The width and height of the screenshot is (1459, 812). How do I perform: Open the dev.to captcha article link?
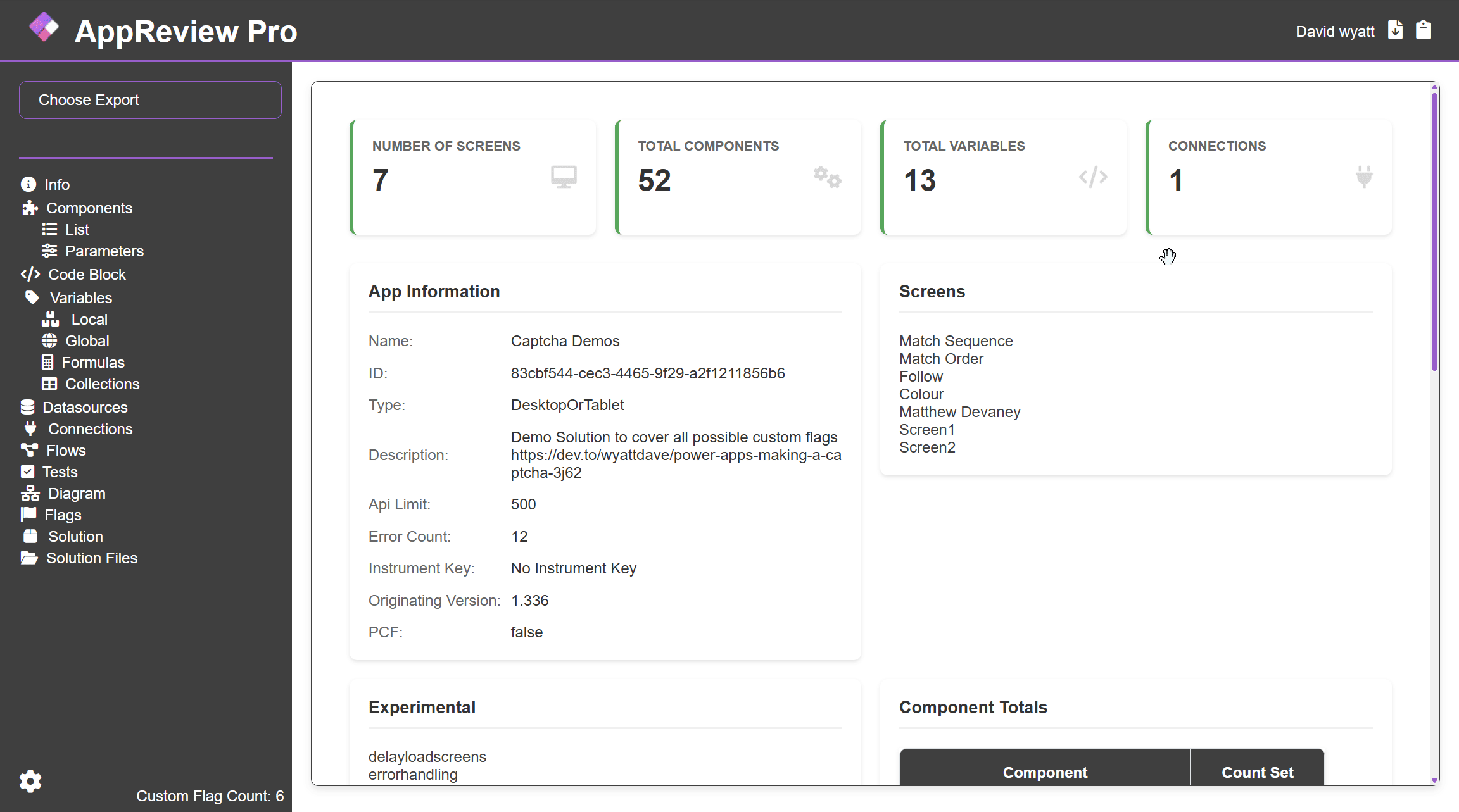click(x=676, y=454)
